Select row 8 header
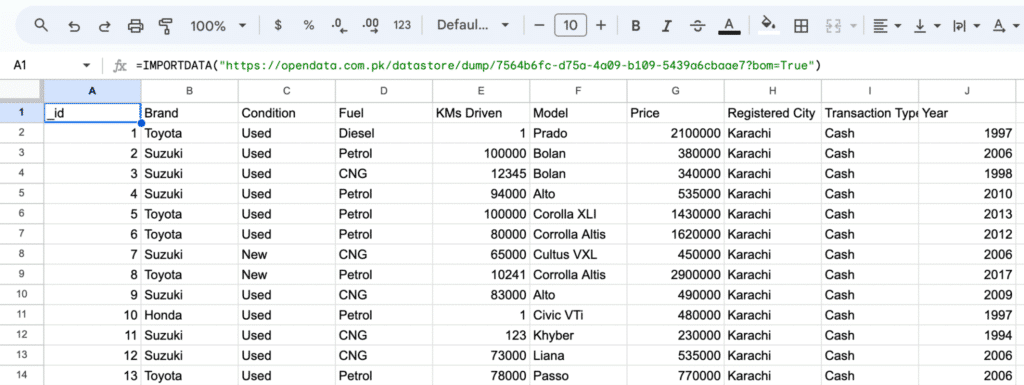 pyautogui.click(x=22, y=254)
